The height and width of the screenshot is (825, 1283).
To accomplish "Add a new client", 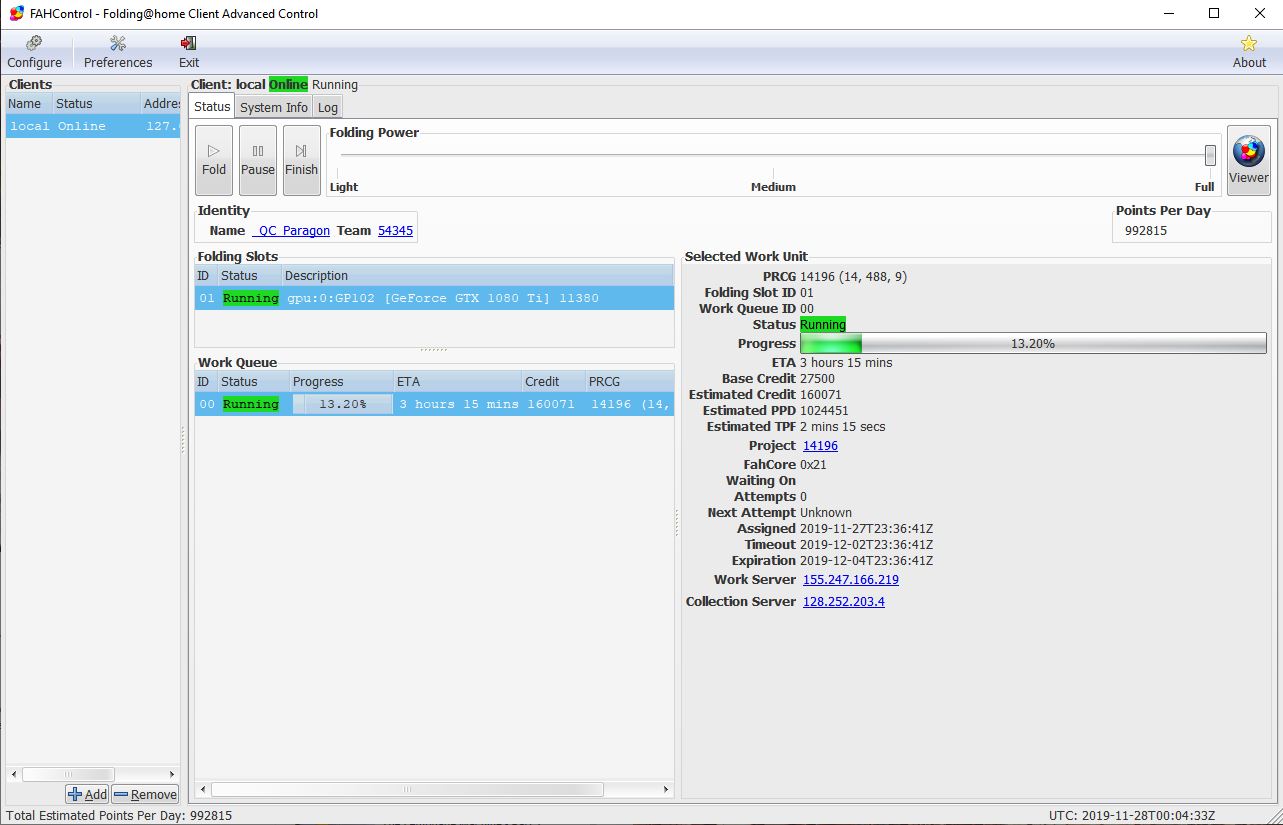I will click(x=87, y=794).
